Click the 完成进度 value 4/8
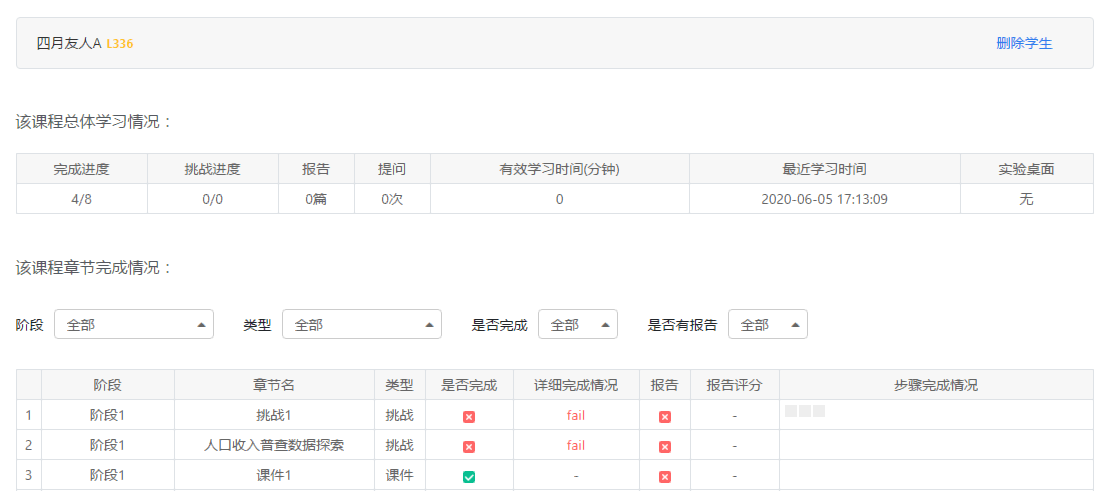1116x491 pixels. click(x=81, y=199)
